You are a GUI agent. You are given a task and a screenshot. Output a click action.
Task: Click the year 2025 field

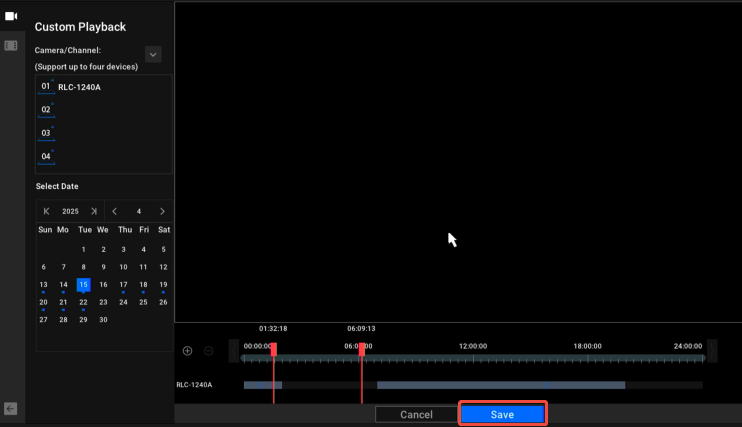[70, 211]
